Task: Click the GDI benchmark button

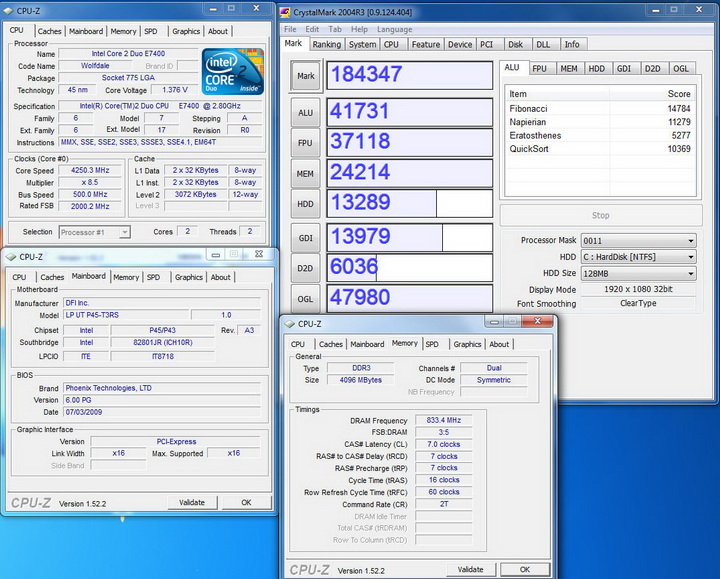Action: 305,237
